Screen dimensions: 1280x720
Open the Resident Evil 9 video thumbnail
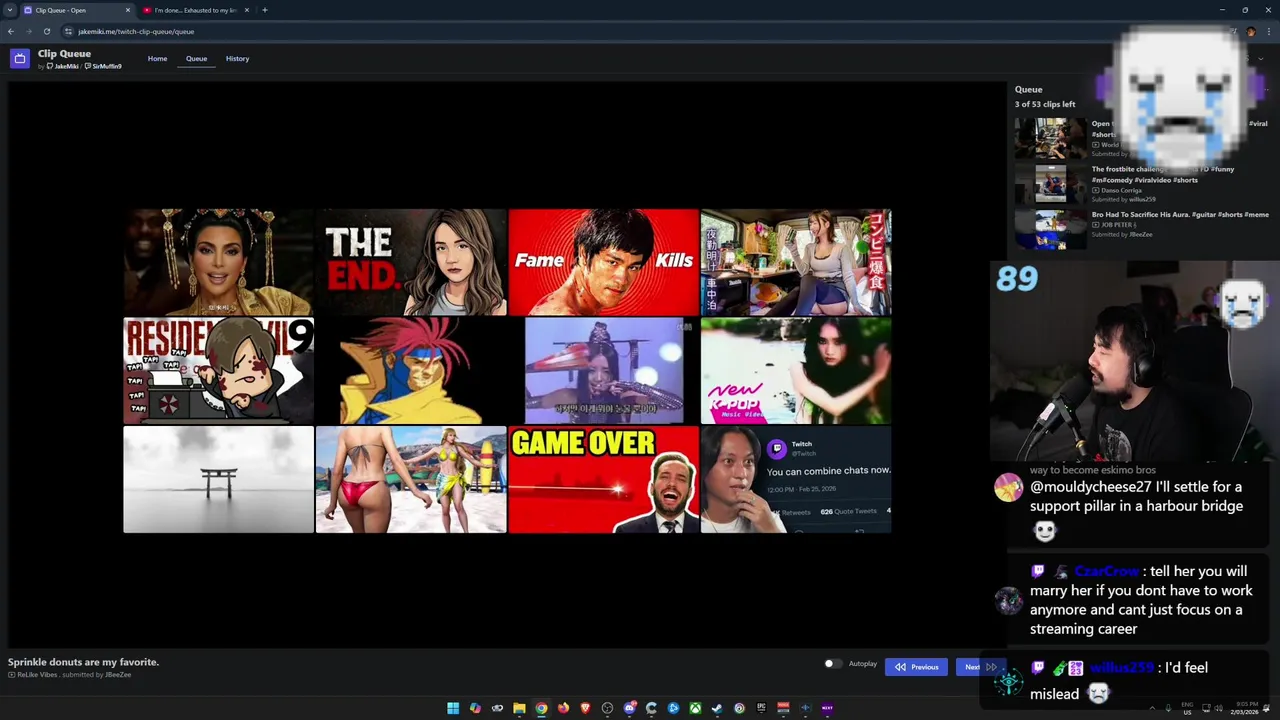tap(218, 371)
